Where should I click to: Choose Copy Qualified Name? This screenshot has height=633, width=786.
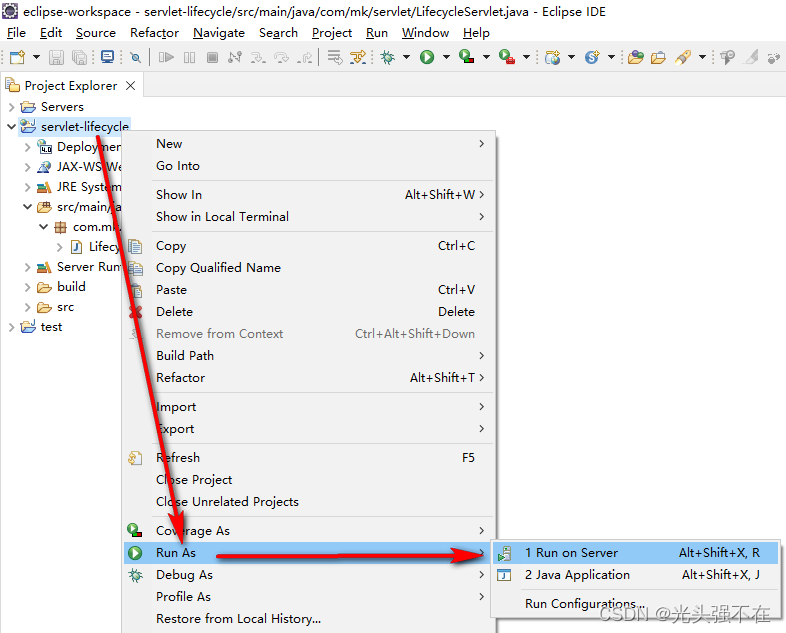click(x=308, y=268)
